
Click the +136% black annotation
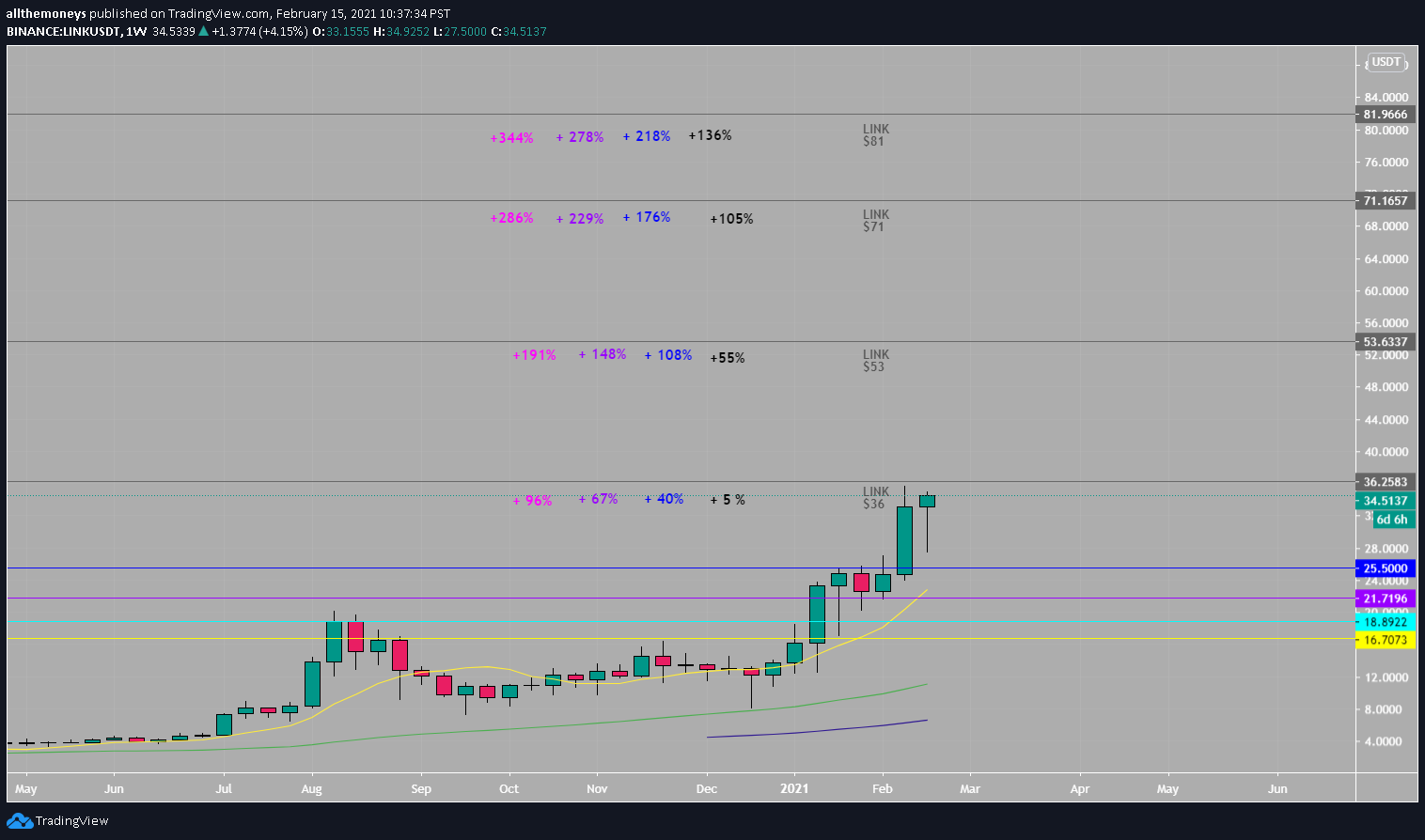[710, 135]
